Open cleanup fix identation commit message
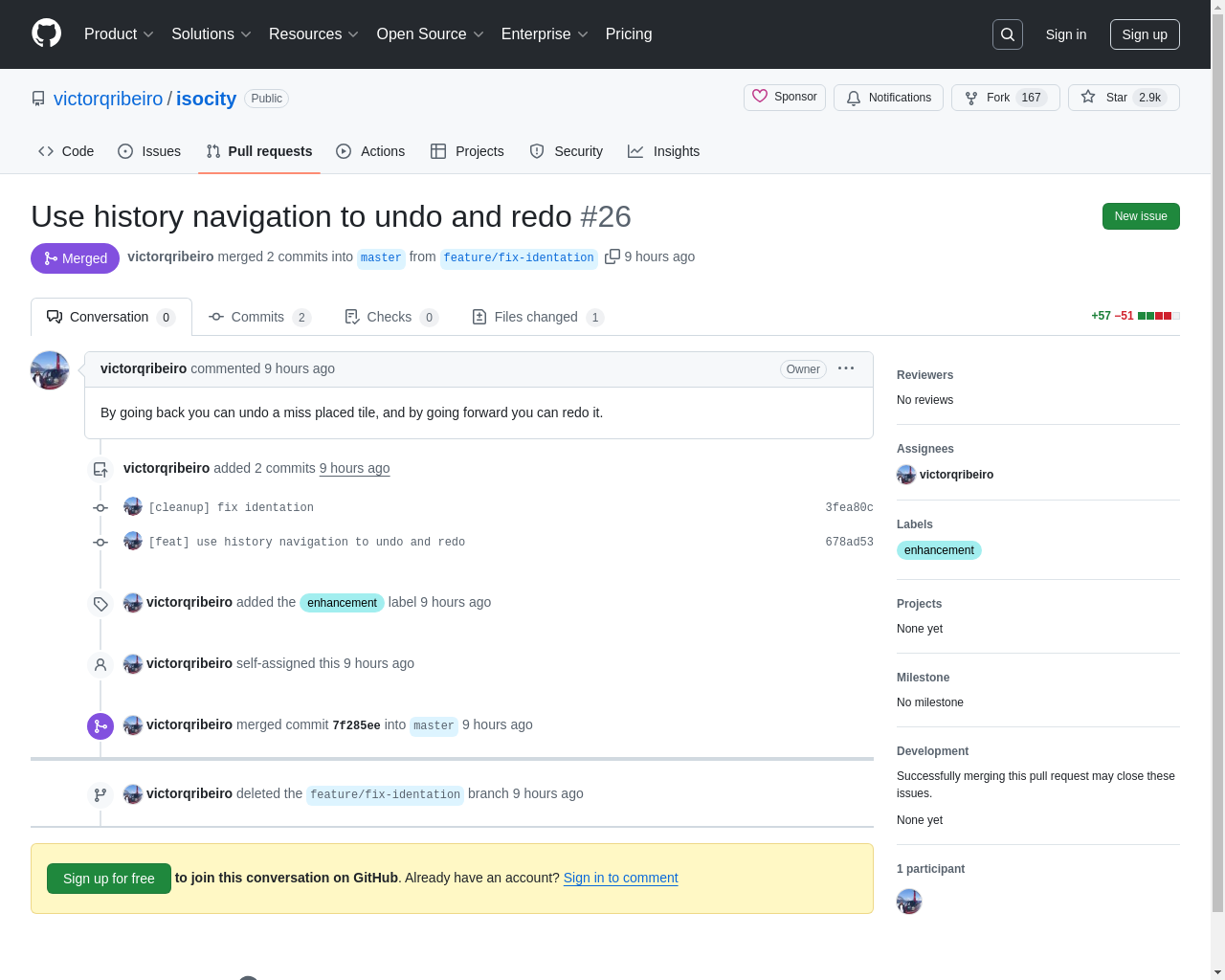 click(231, 507)
